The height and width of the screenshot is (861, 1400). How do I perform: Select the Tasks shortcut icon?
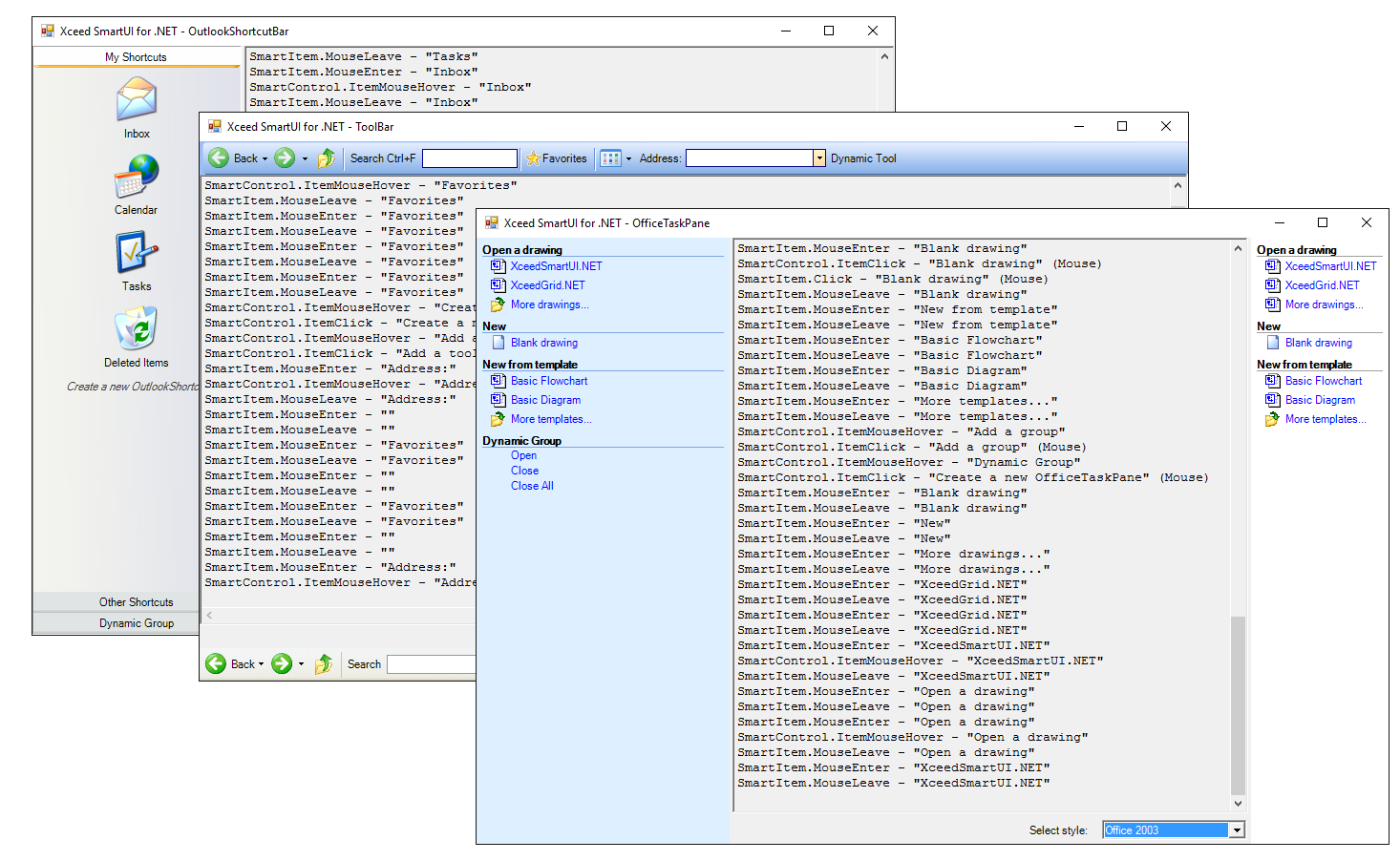coord(137,254)
